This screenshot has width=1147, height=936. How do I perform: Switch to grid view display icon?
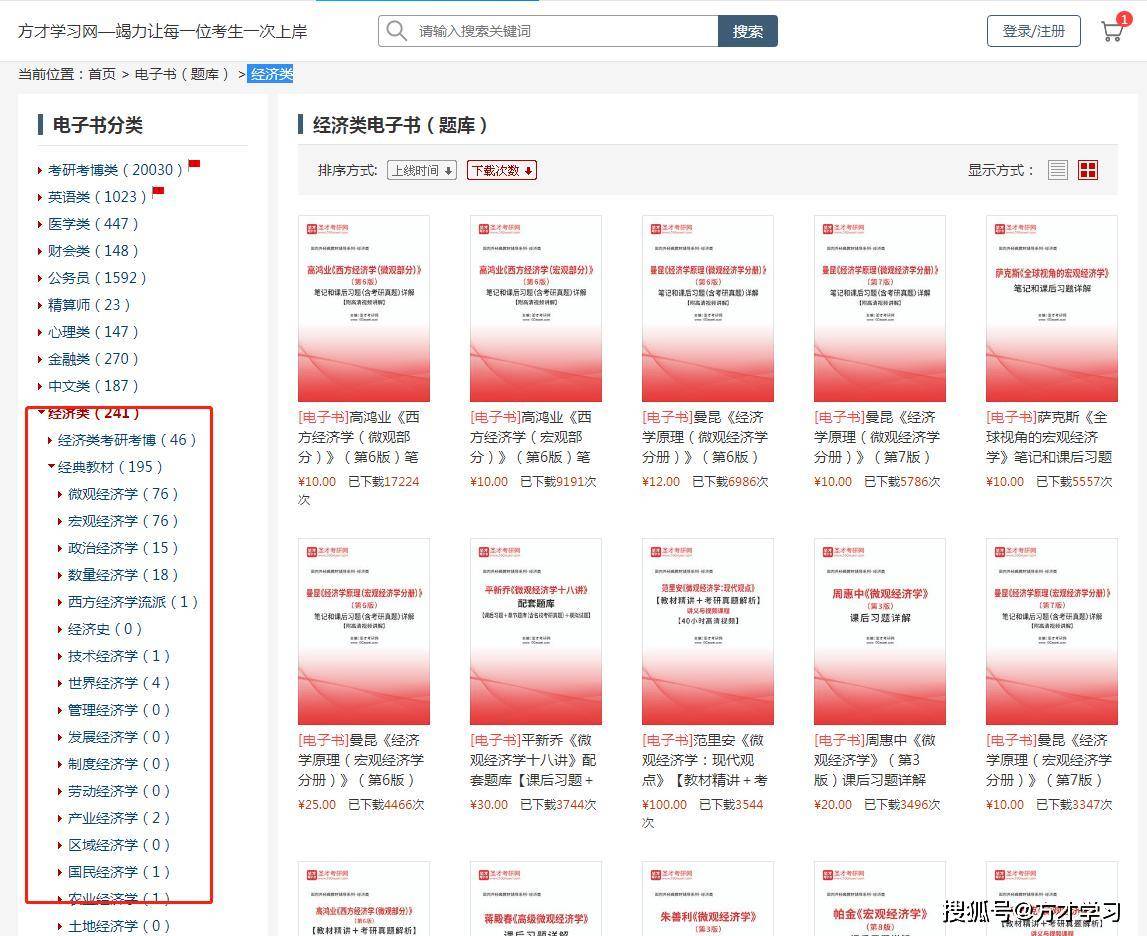click(1087, 170)
